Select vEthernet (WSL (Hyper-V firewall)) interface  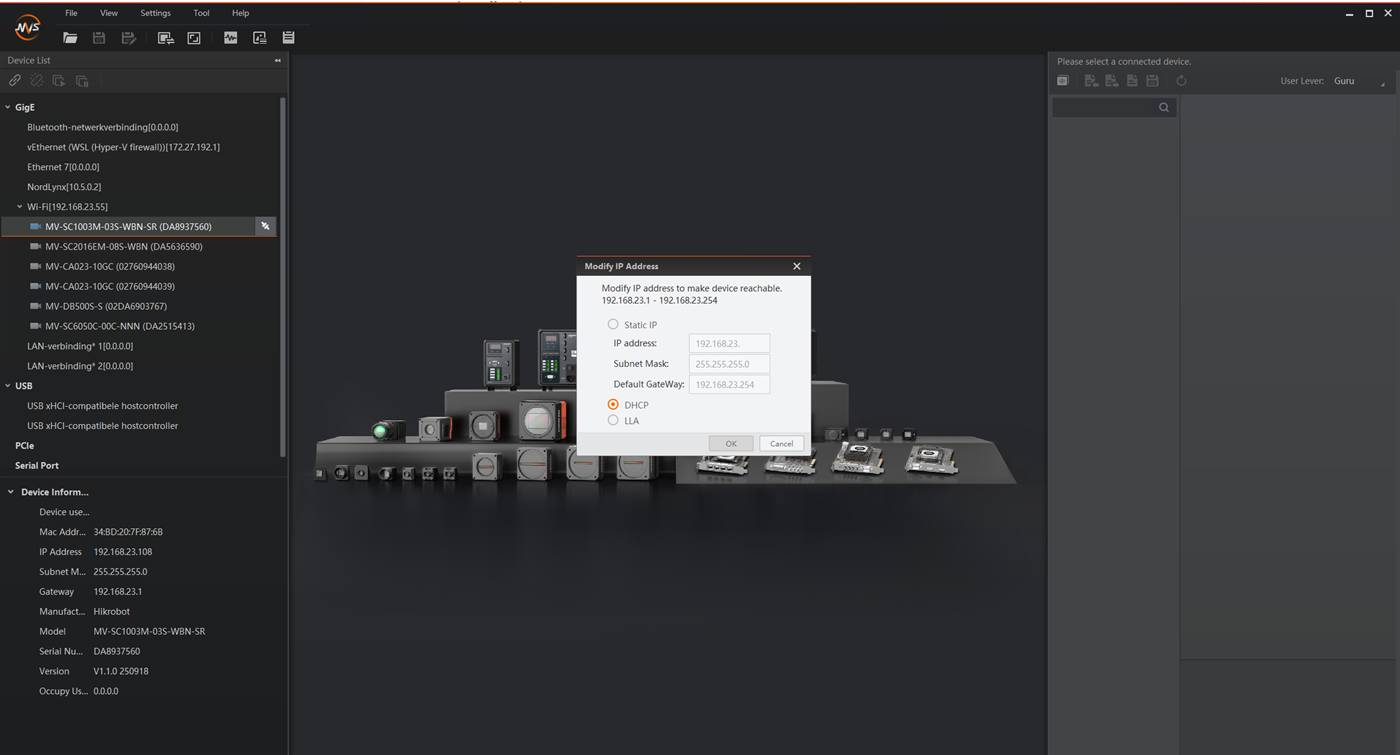[x=124, y=147]
